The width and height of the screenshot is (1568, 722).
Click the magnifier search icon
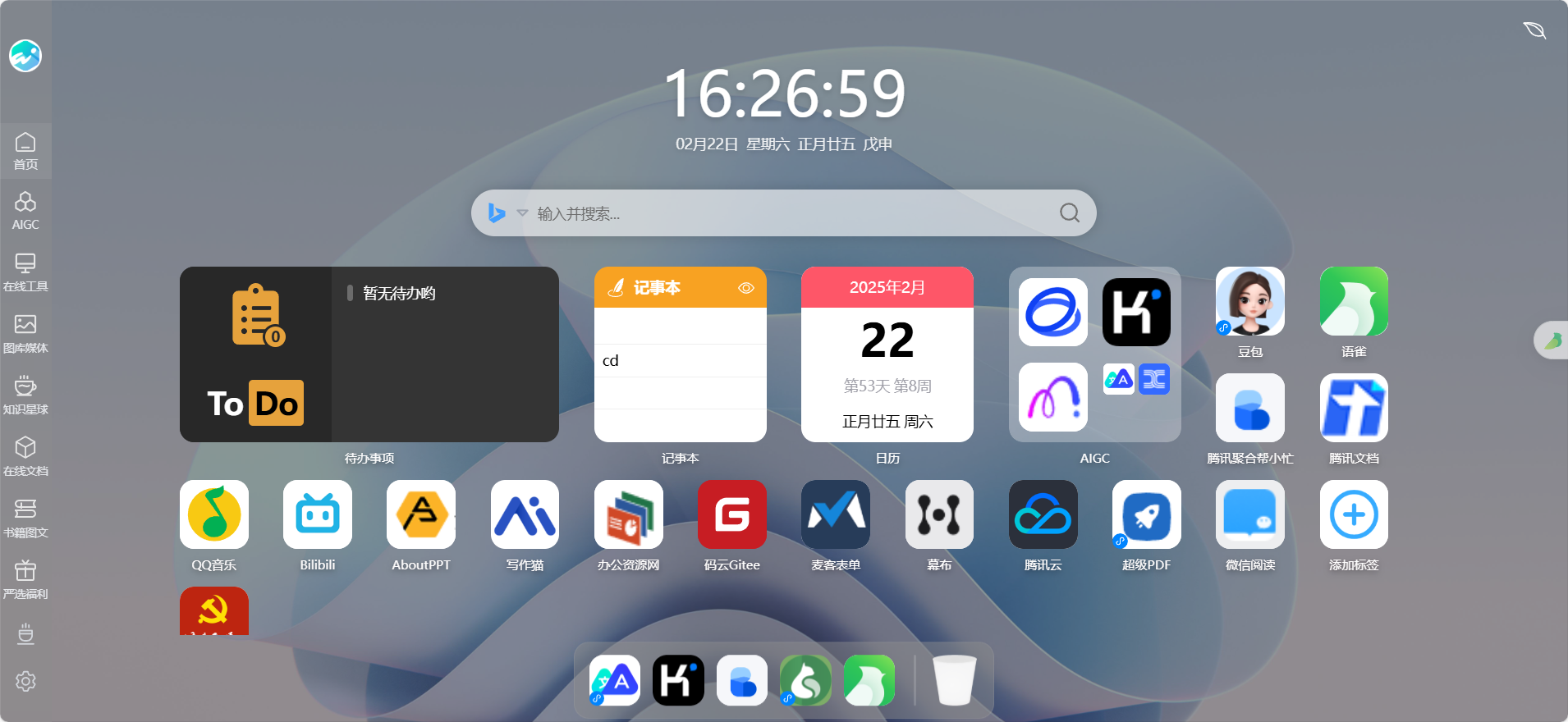click(1070, 213)
